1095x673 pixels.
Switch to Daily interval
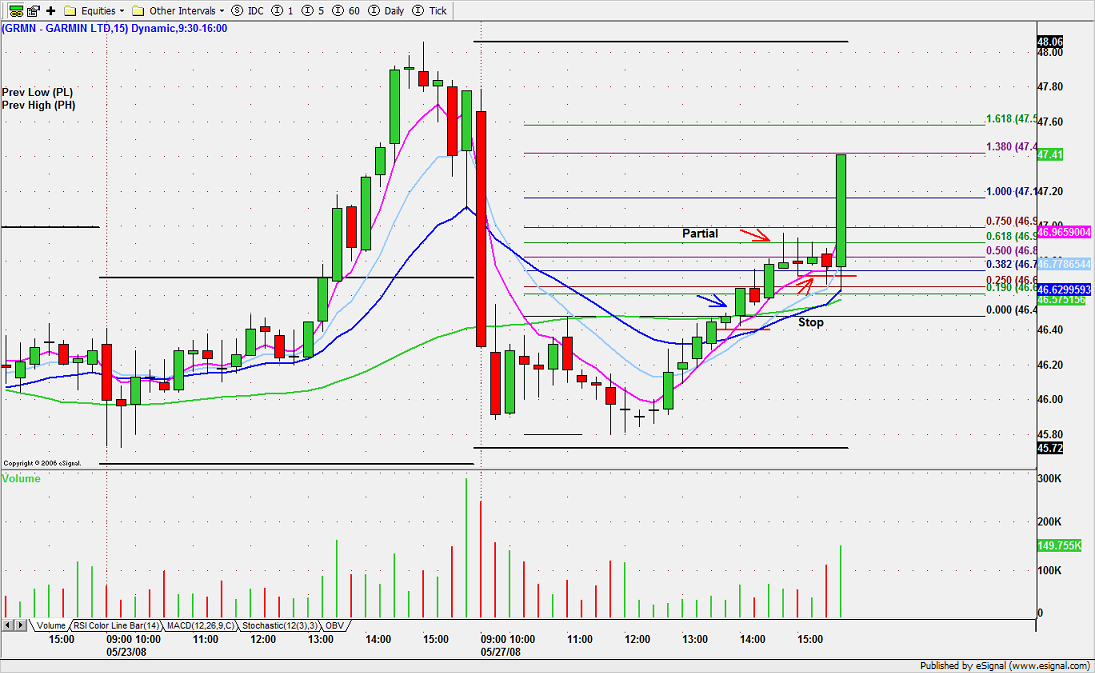[386, 10]
